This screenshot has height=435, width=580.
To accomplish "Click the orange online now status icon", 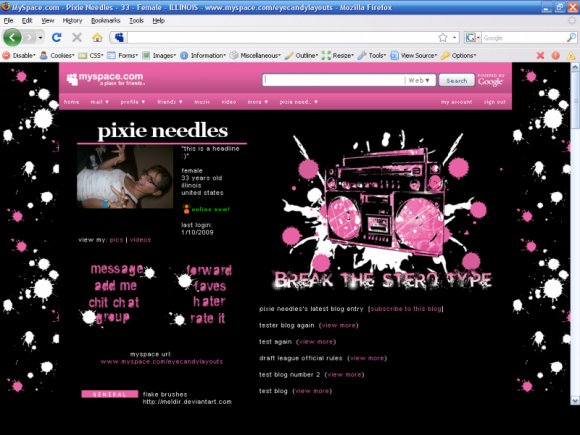I will point(186,209).
